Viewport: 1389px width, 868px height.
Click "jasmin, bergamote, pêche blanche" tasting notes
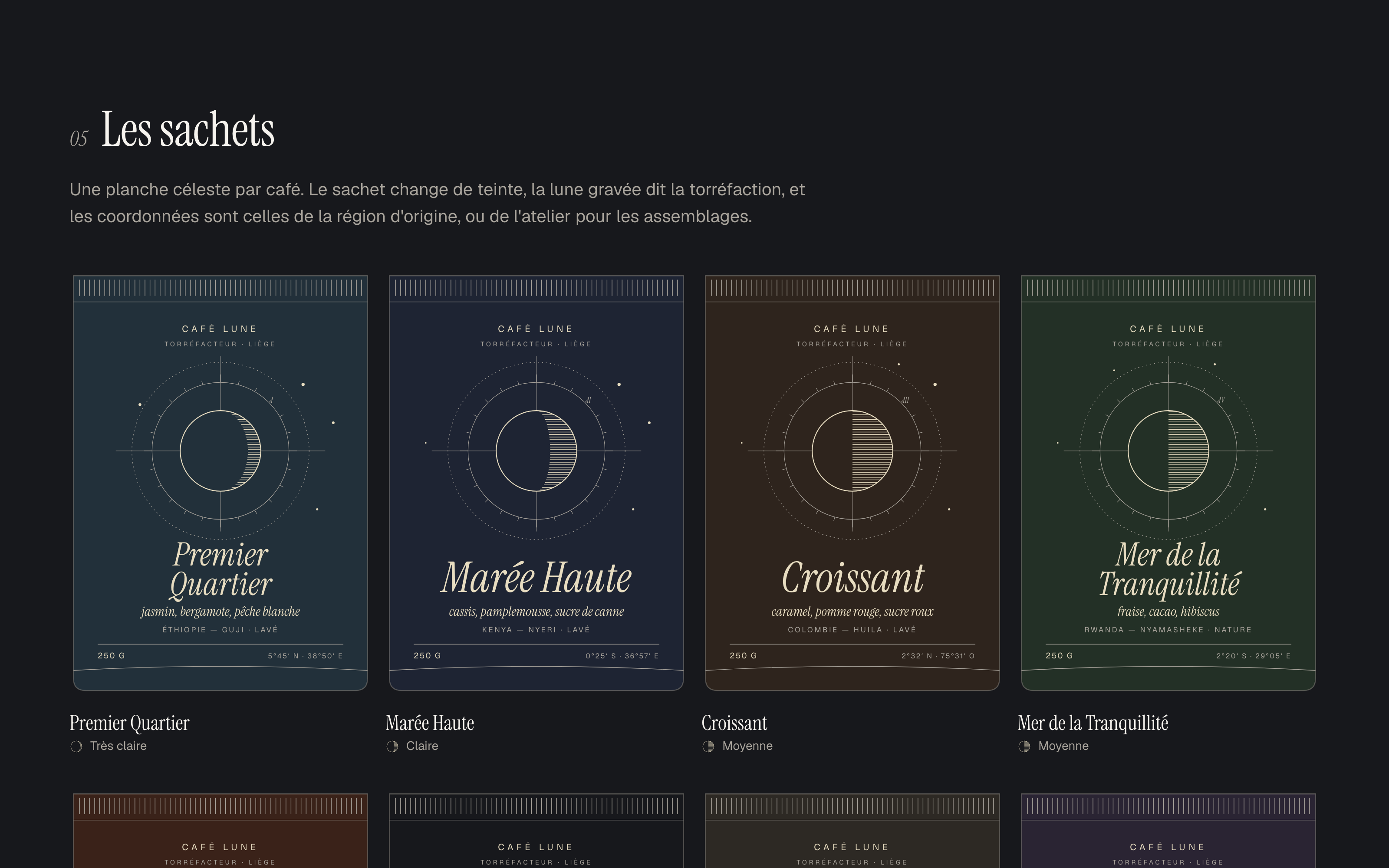221,612
